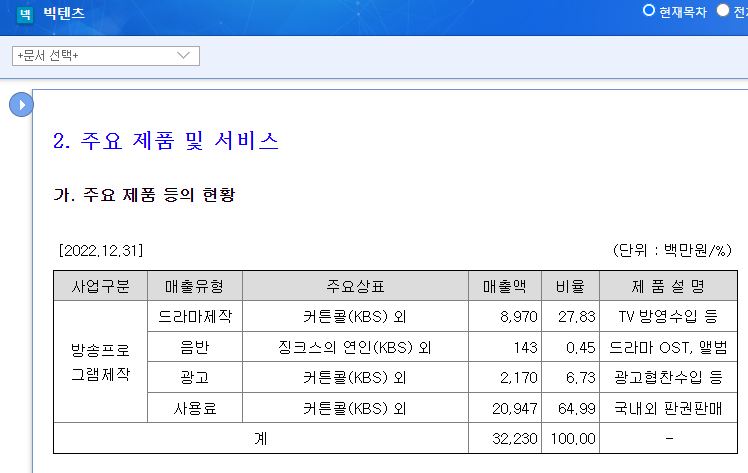The width and height of the screenshot is (748, 473).
Task: Click the 32,230 total value
Action: (515, 438)
